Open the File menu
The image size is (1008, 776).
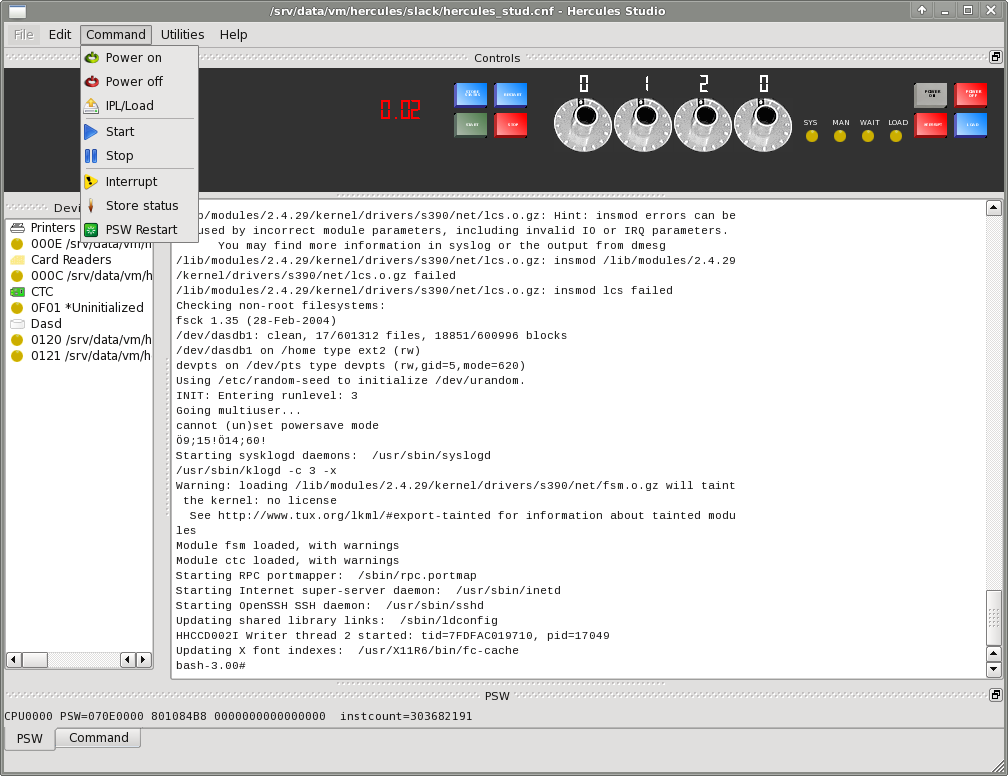click(x=24, y=35)
